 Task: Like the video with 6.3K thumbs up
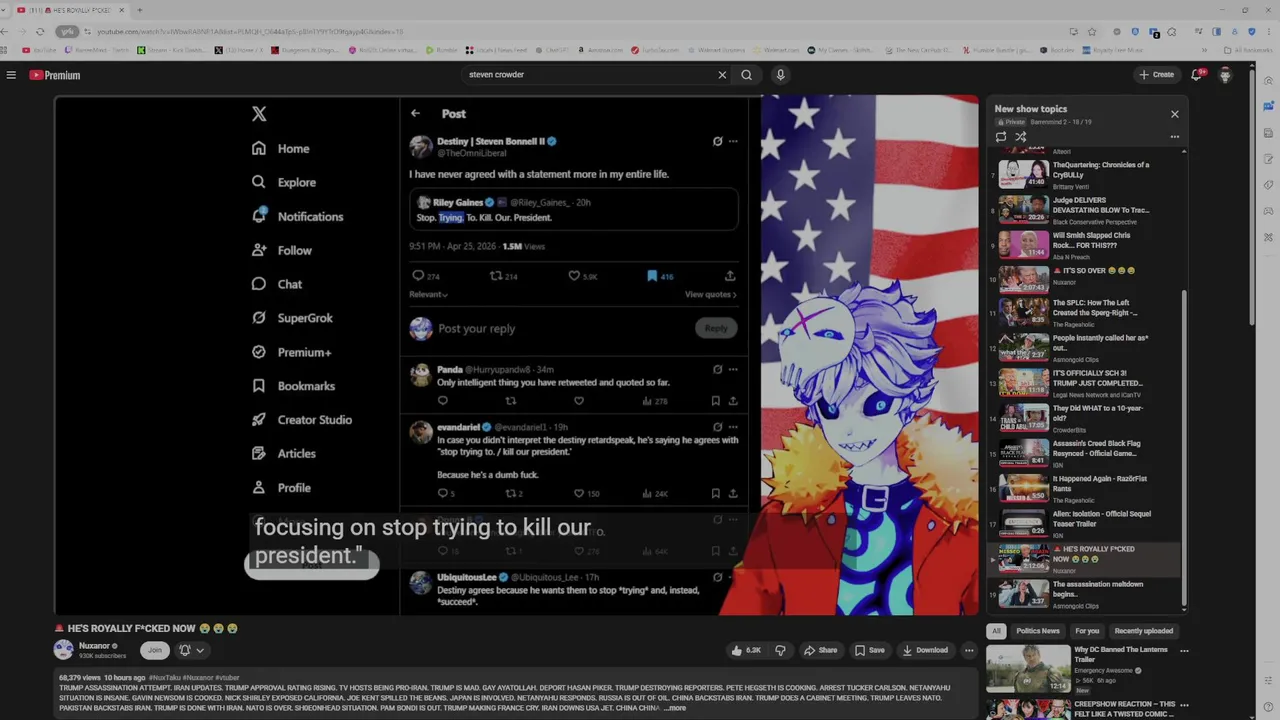(x=746, y=650)
